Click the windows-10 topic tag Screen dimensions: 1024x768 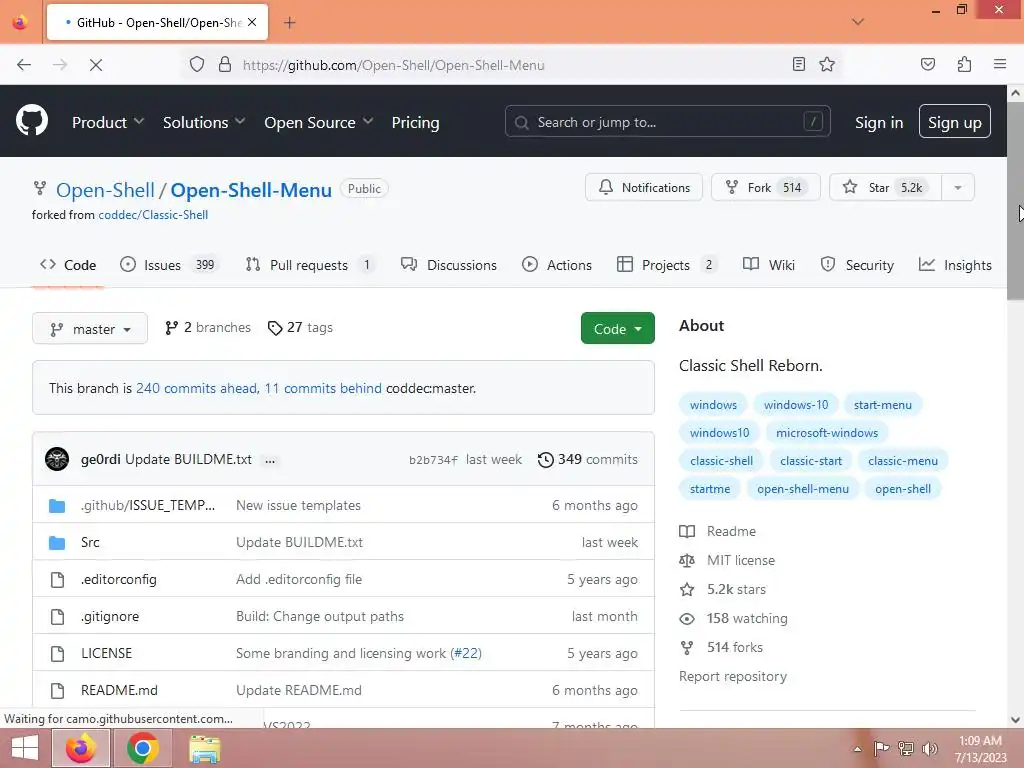pyautogui.click(x=795, y=404)
